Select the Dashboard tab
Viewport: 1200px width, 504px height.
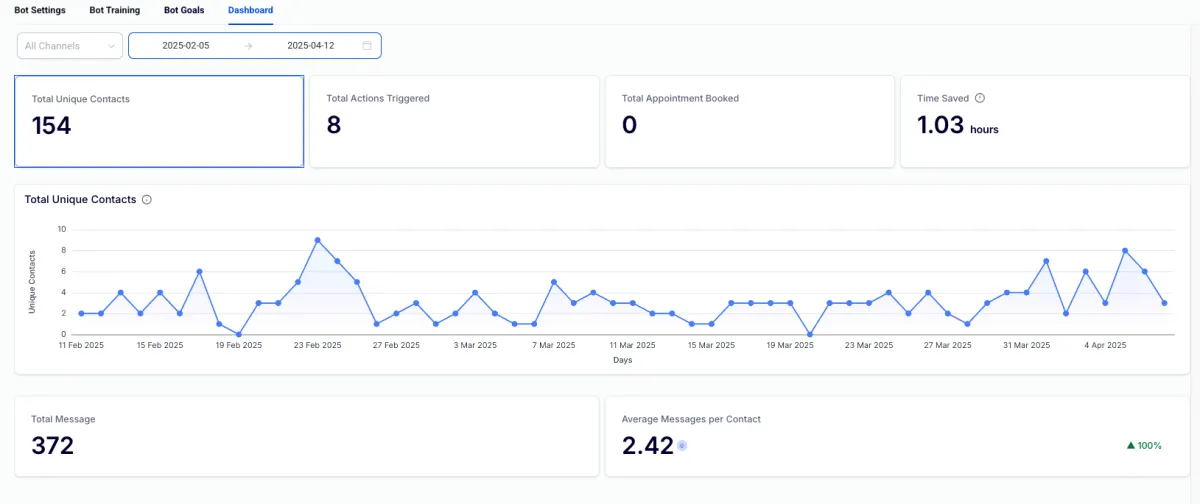250,10
